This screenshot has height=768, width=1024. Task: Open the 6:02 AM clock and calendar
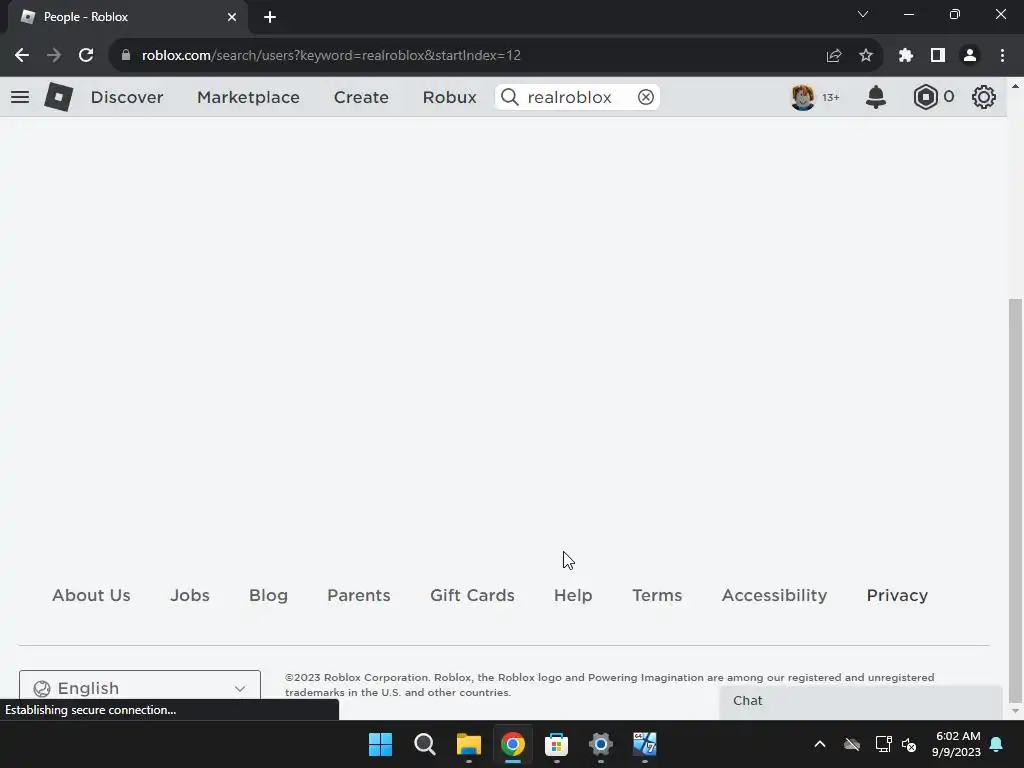957,744
